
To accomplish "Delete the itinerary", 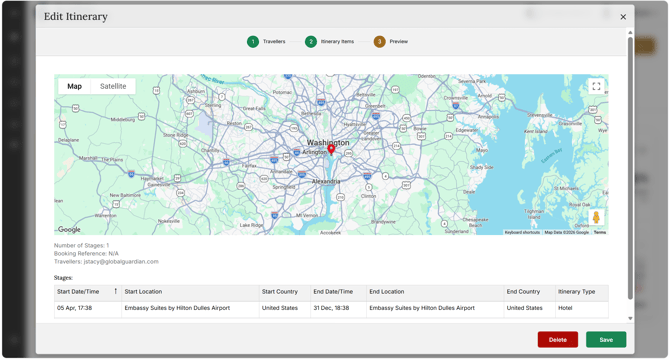I will 558,340.
